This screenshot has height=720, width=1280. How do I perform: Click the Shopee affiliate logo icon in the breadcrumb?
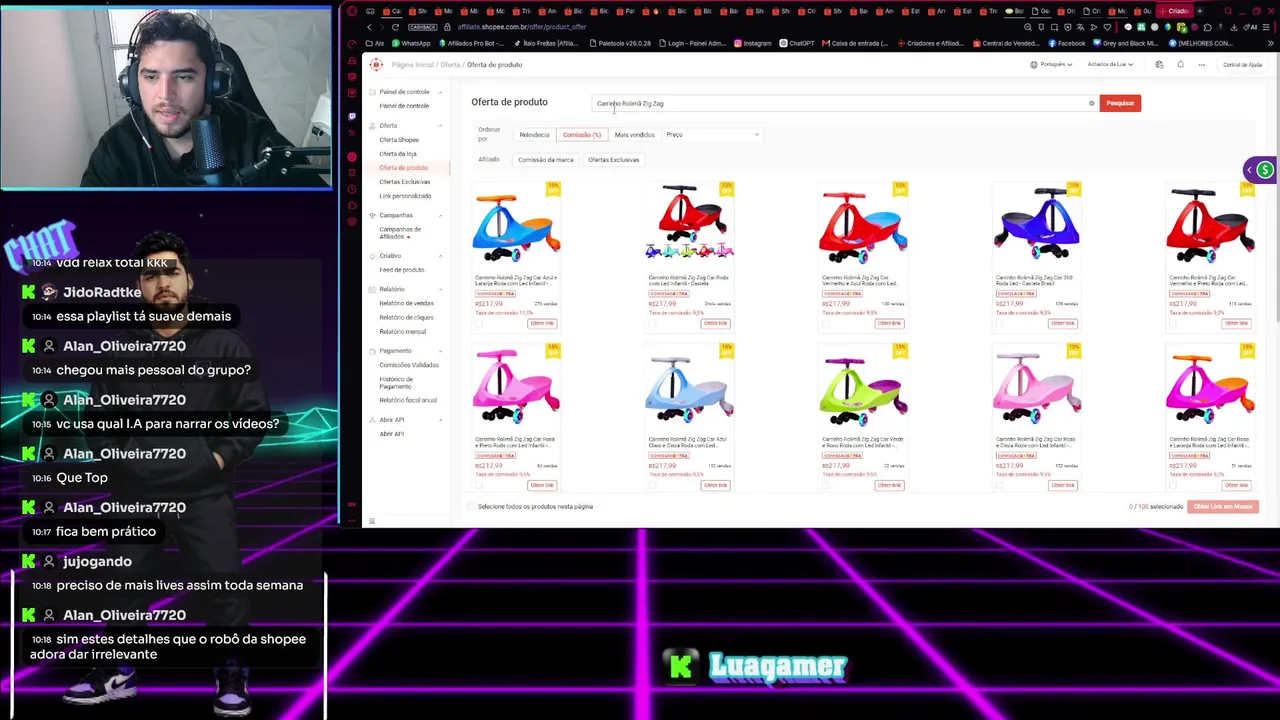point(376,64)
